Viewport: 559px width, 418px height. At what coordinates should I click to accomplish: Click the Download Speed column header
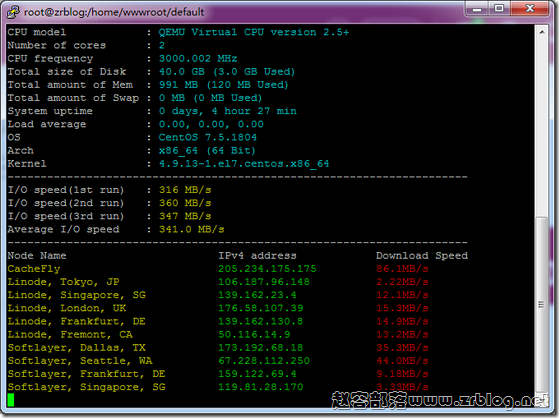click(x=422, y=256)
